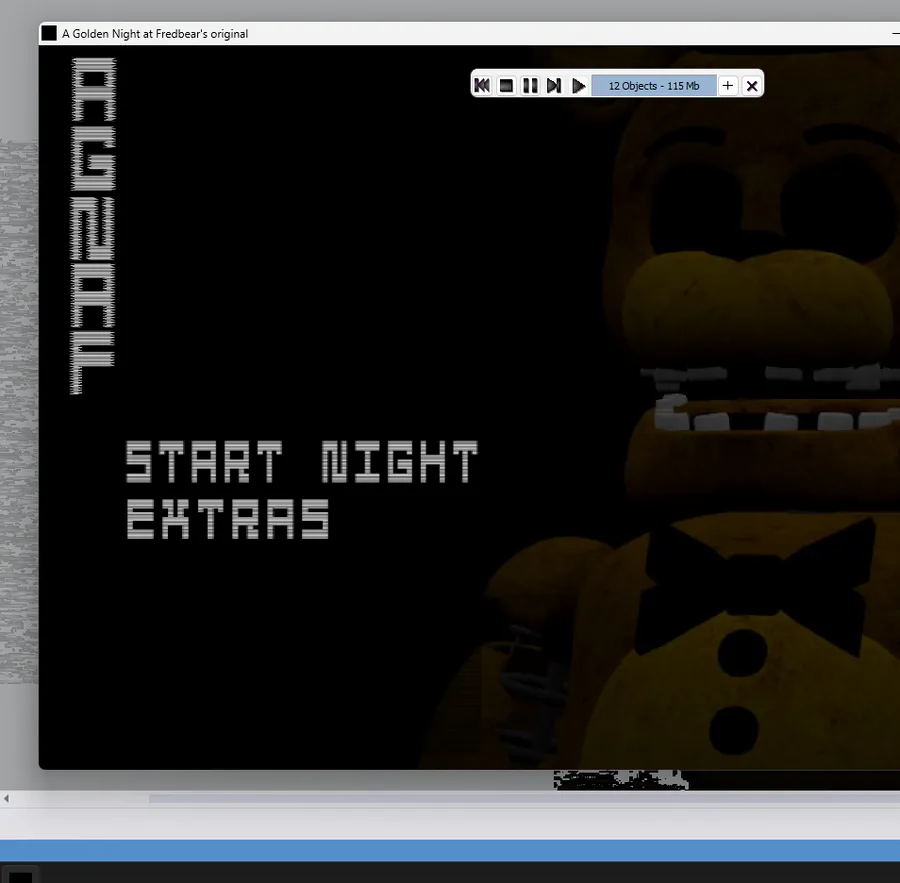Screen dimensions: 900x883
Task: Restart the application with the rewind button
Action: [x=482, y=86]
